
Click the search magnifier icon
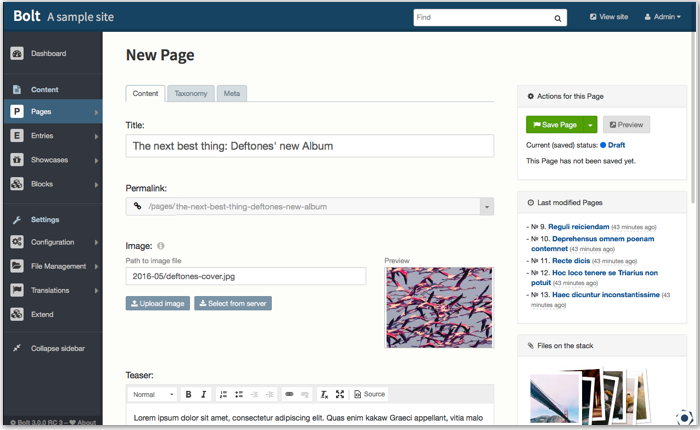pos(558,18)
